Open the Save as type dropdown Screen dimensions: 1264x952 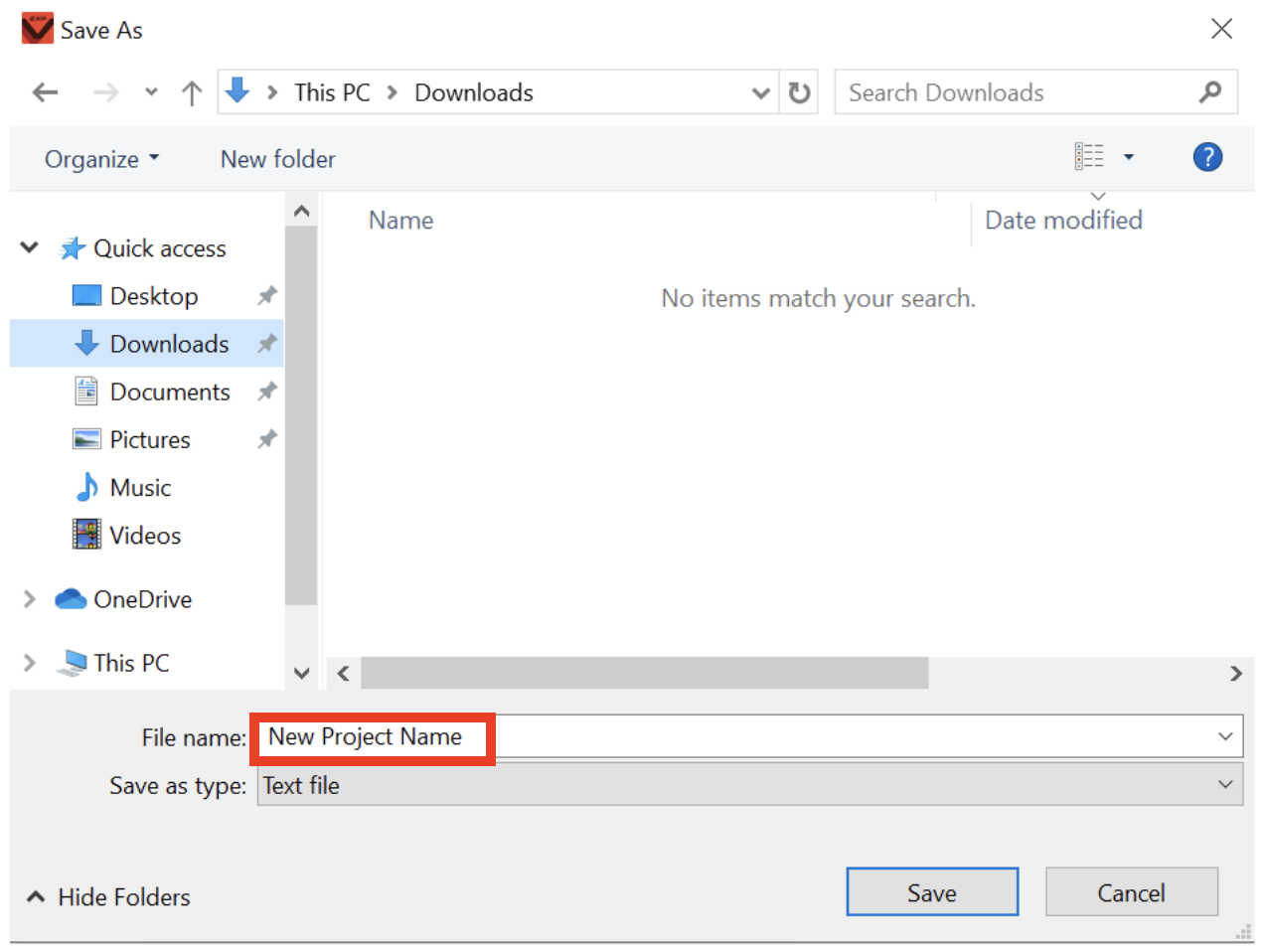1223,784
